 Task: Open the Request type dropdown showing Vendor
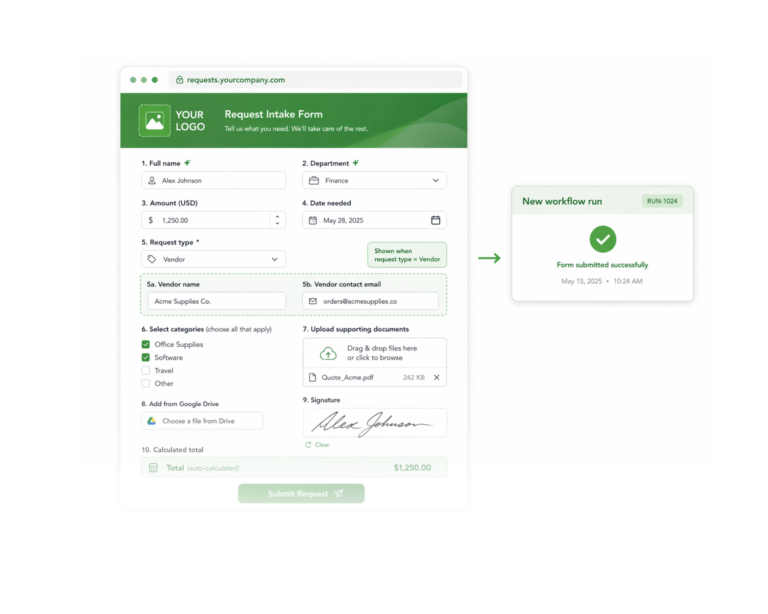click(214, 259)
